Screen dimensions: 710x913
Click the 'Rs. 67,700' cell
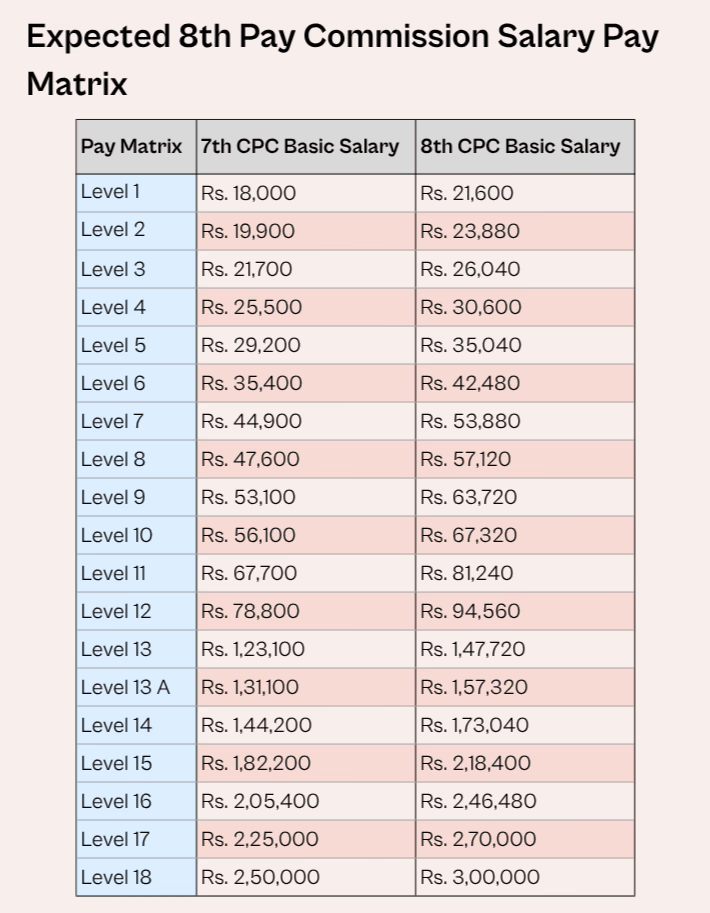click(x=249, y=573)
